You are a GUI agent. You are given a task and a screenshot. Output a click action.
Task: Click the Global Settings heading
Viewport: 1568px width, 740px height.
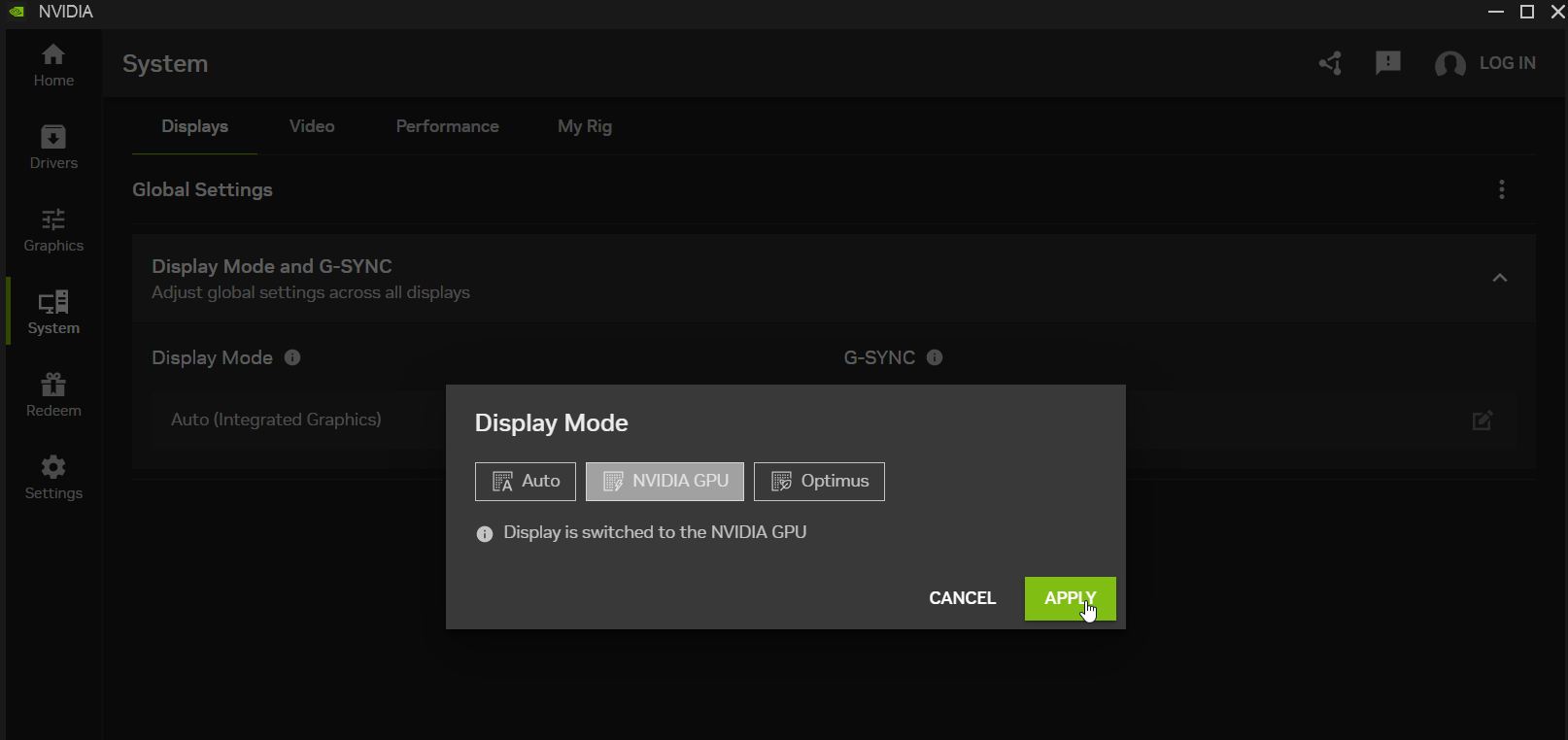point(202,189)
